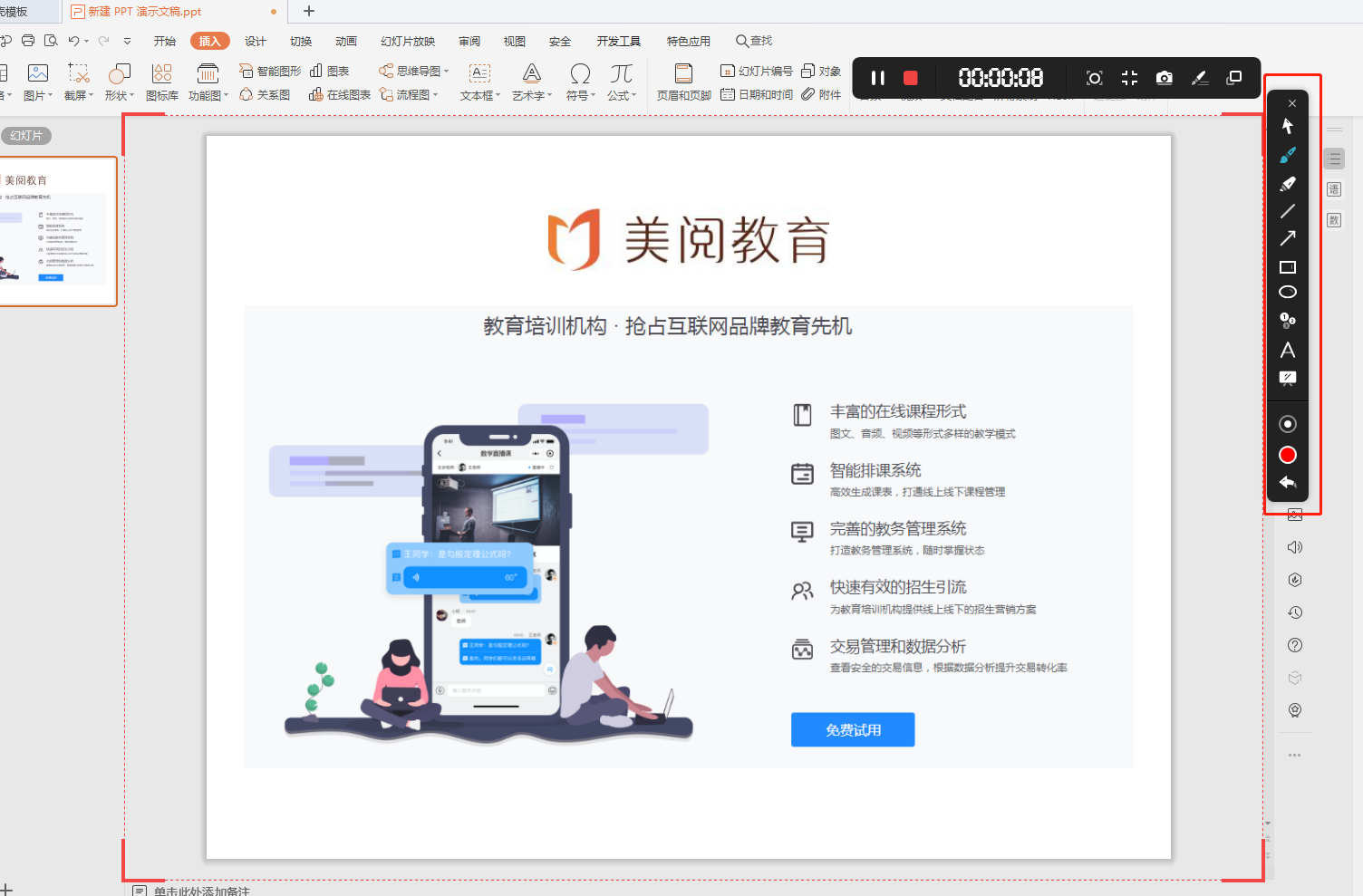Insert an 在线图表 online chart
Screen dimensions: 1363x896
340,94
